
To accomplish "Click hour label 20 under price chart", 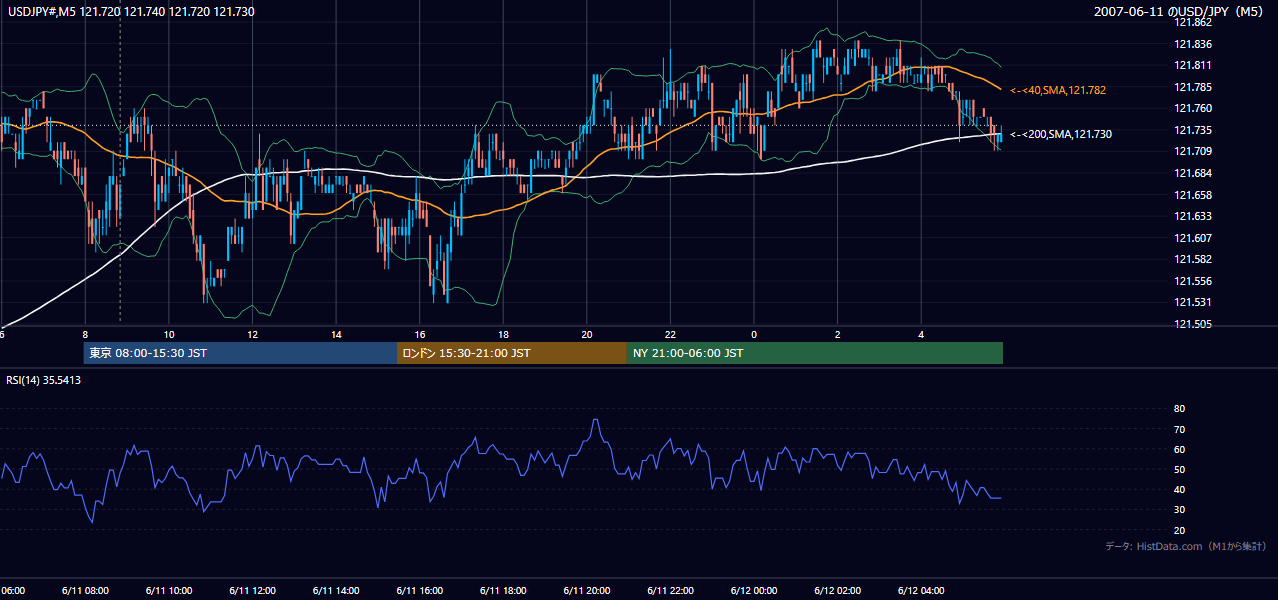I will pos(587,334).
